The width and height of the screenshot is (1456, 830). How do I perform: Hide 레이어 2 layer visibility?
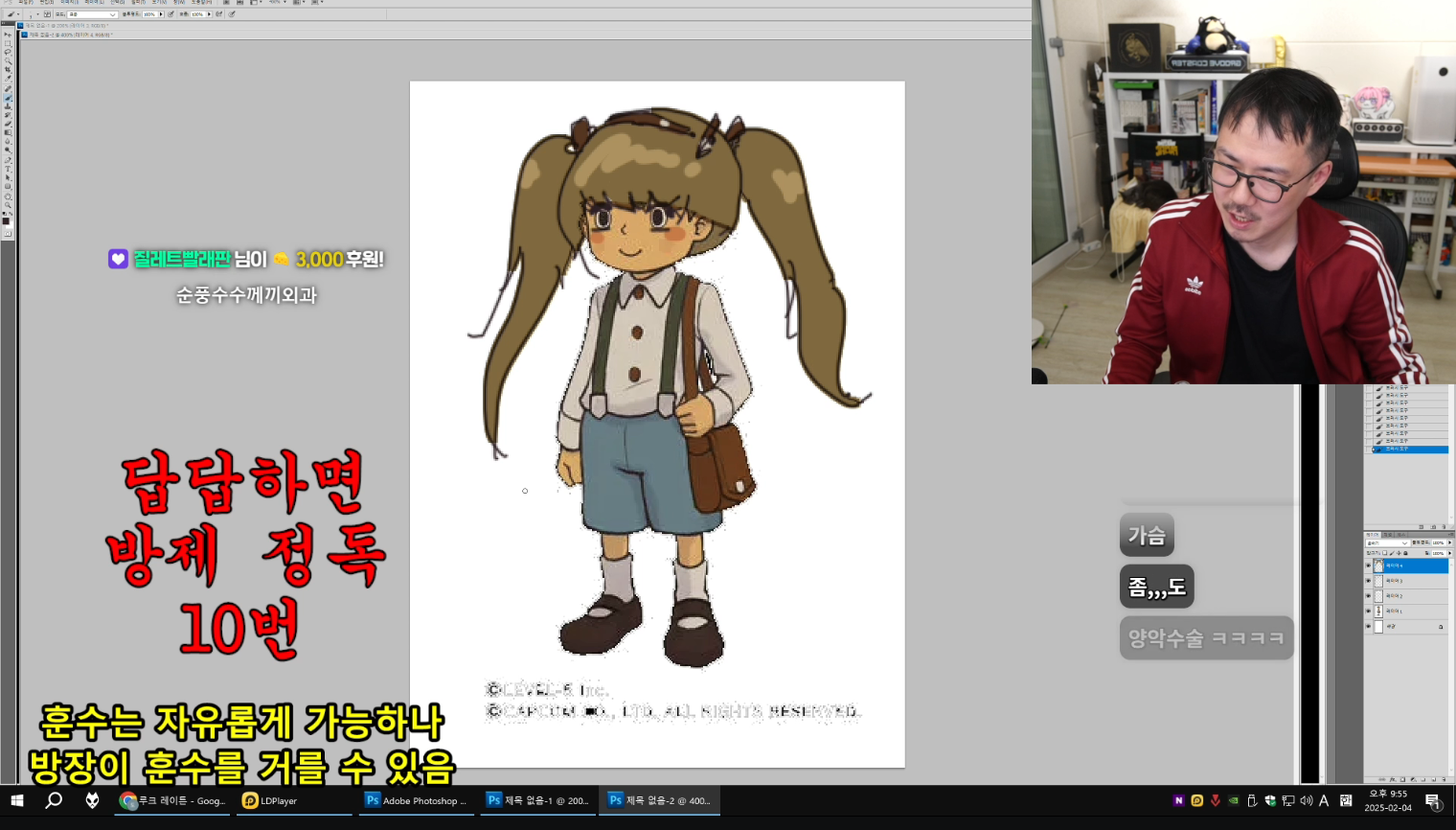(x=1368, y=596)
